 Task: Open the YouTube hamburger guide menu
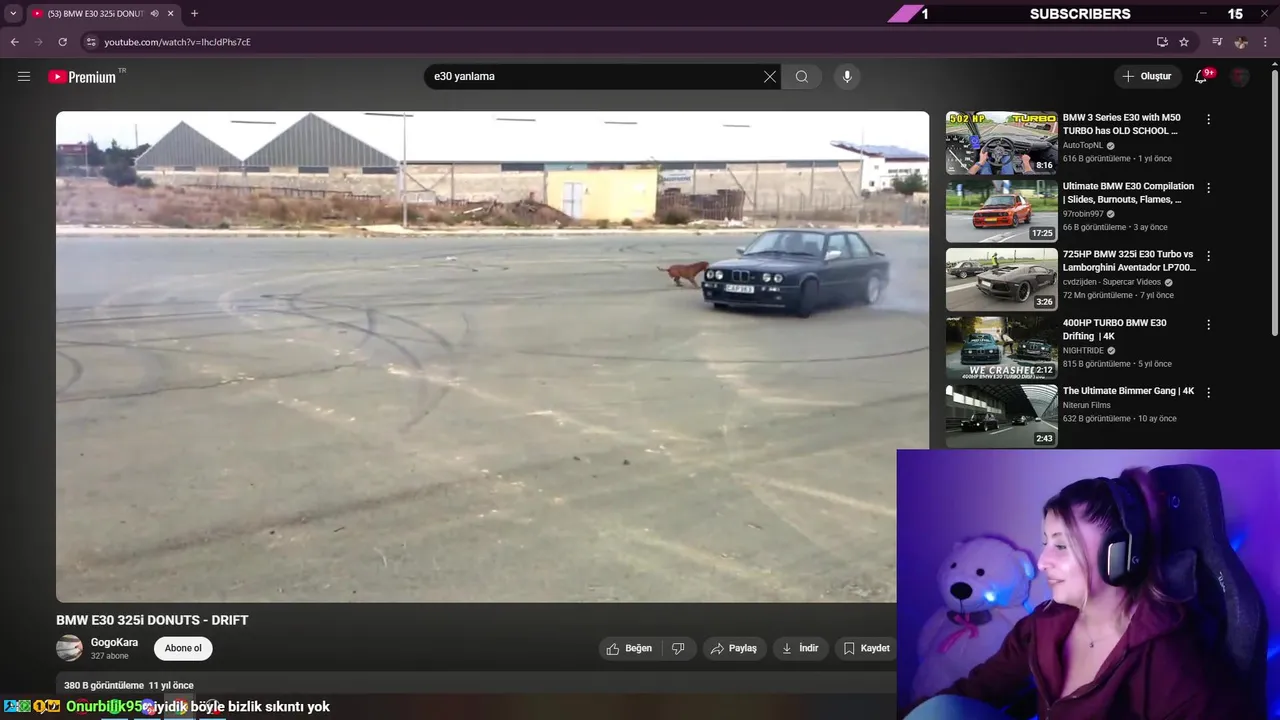tap(24, 76)
